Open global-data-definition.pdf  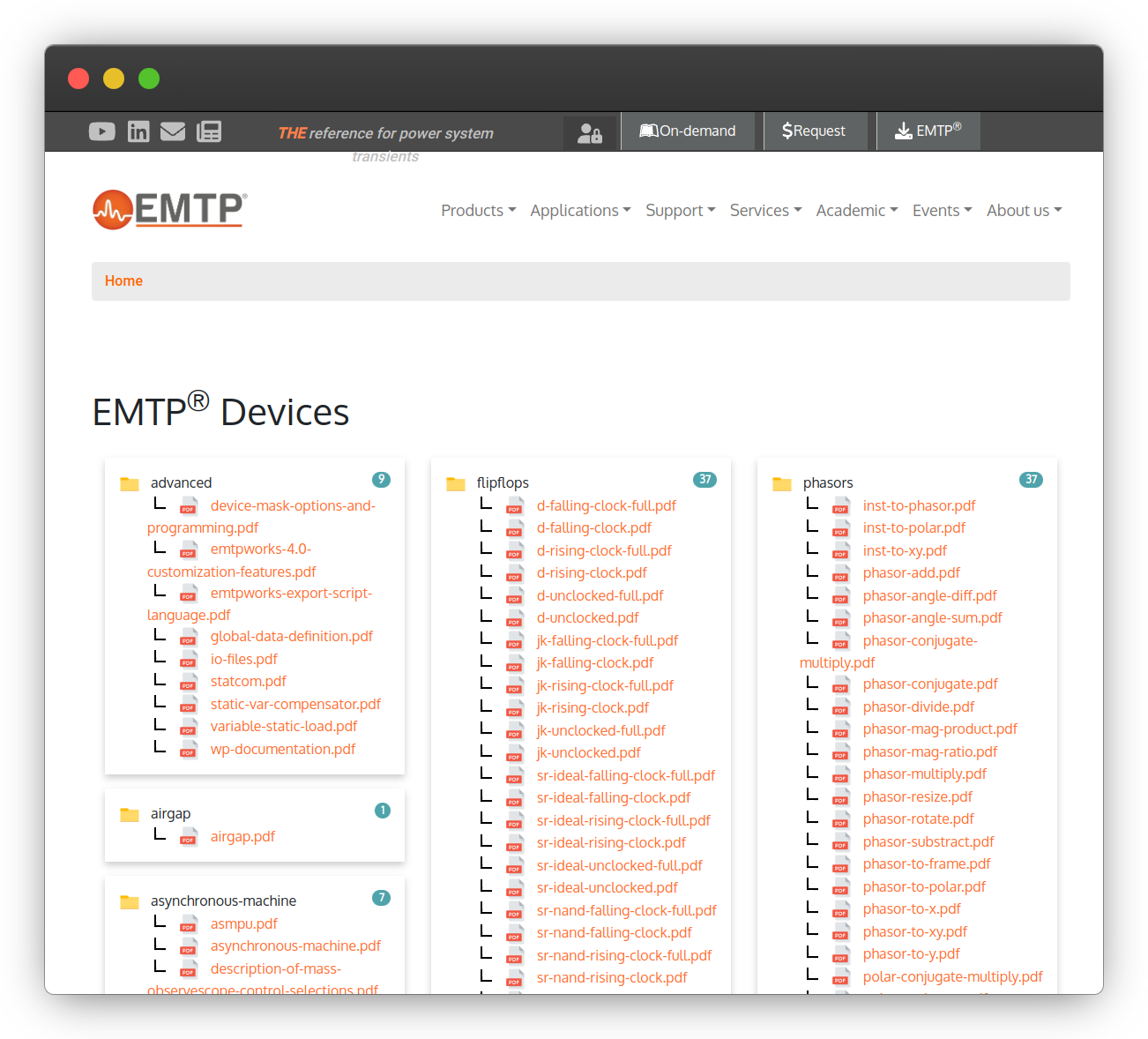point(292,637)
